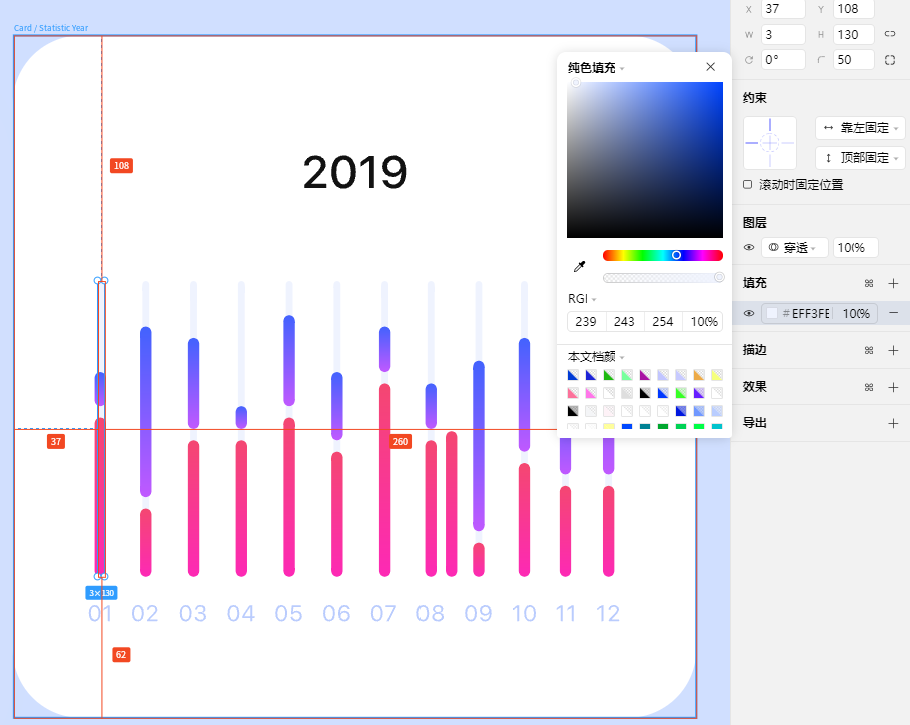Add an effect with plus icon
This screenshot has height=725, width=910.
(x=893, y=387)
